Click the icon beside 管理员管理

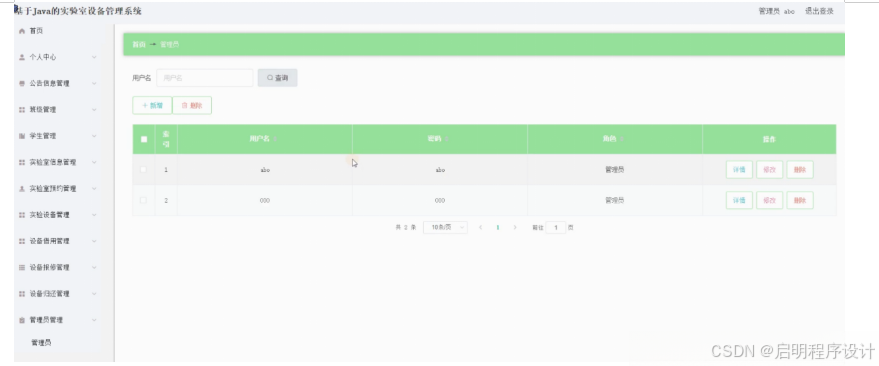coord(22,320)
